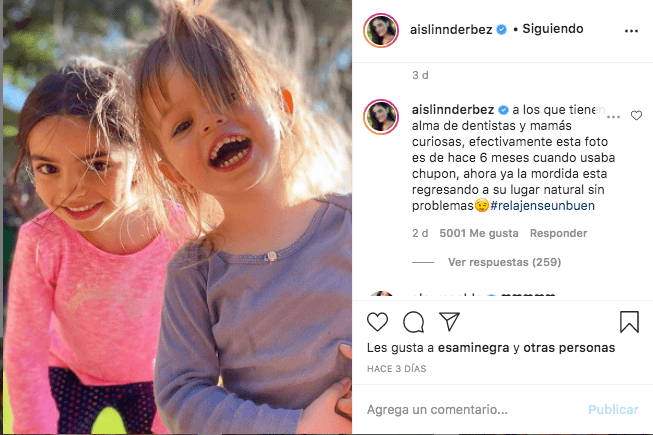Viewport: 653px width, 435px height.
Task: Open comment options three dots
Action: pyautogui.click(x=613, y=117)
